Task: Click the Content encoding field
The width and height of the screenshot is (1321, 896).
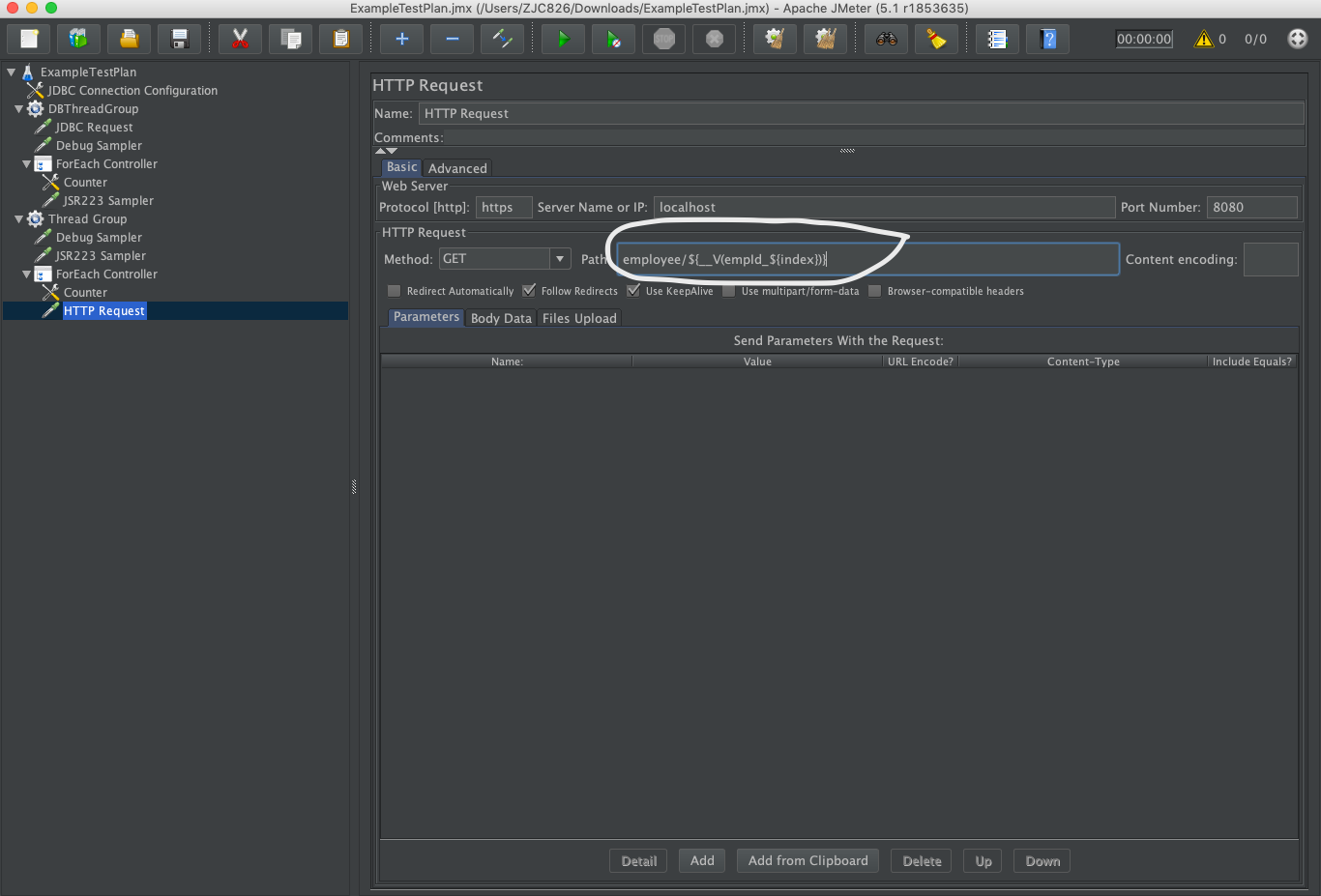Action: point(1271,259)
